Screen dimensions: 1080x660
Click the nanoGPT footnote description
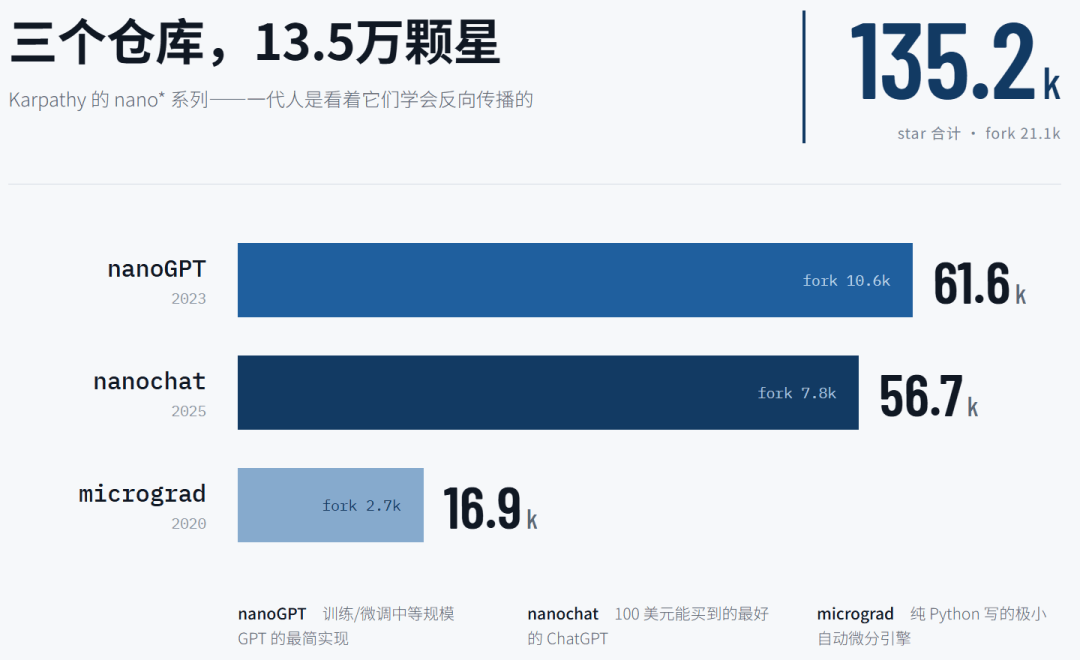(346, 626)
